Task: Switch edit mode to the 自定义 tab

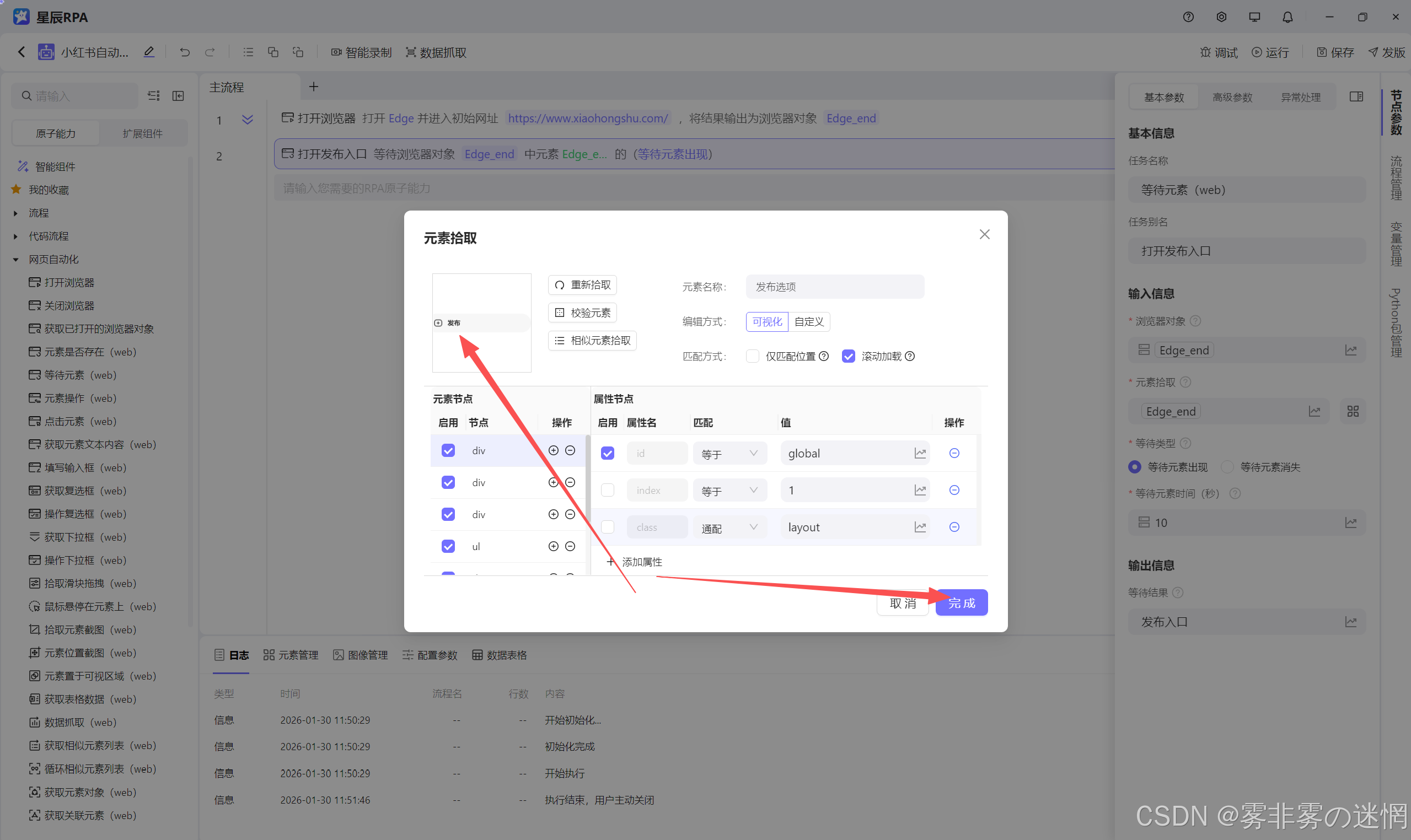Action: [x=808, y=321]
